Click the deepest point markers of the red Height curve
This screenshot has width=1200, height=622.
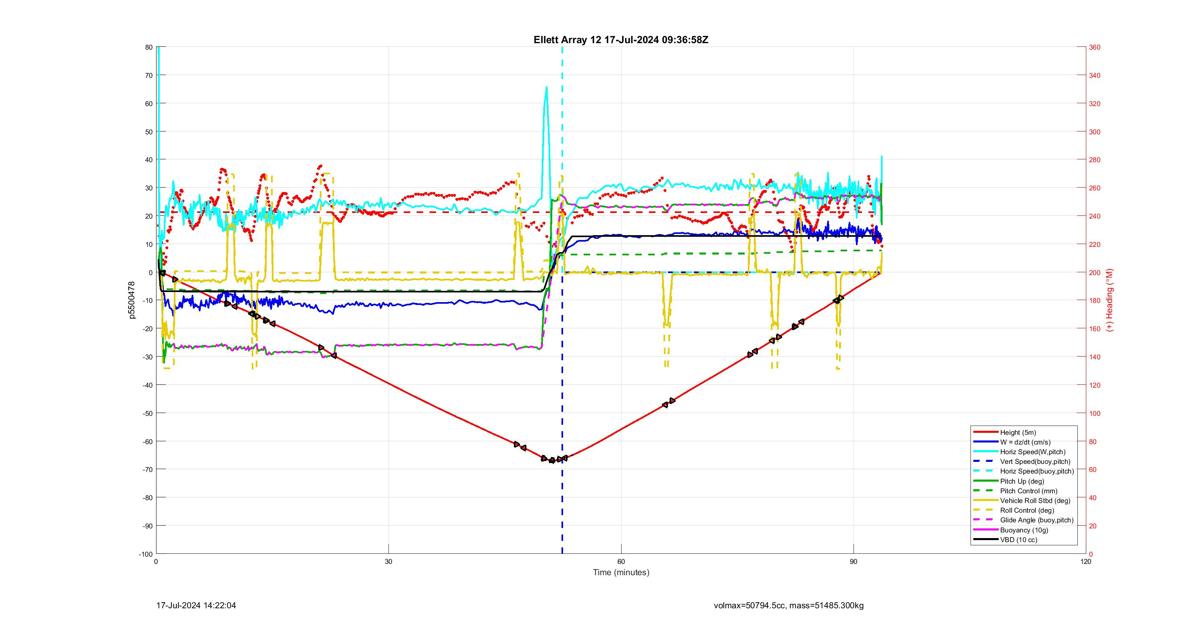[555, 459]
